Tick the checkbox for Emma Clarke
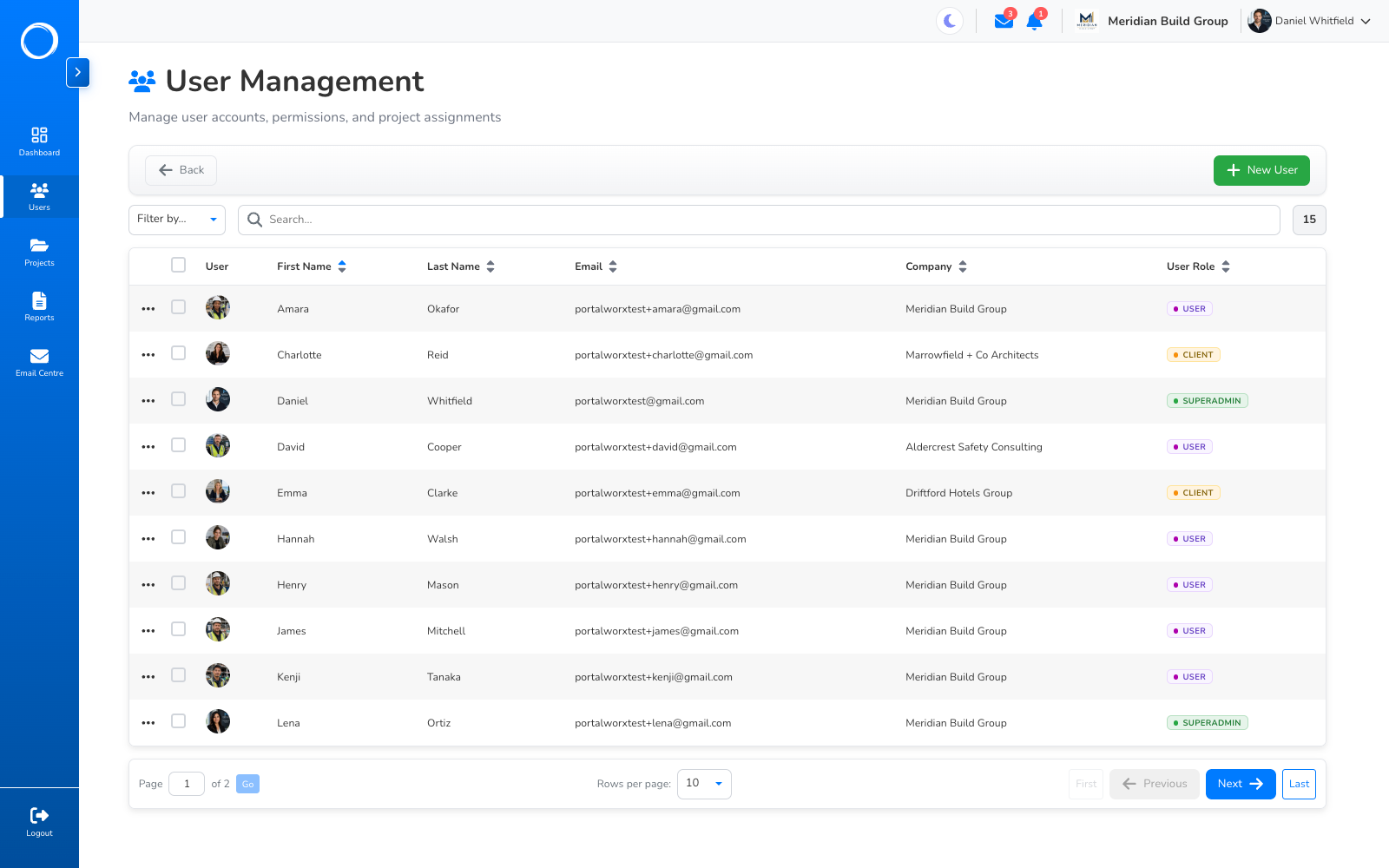Image resolution: width=1389 pixels, height=868 pixels. (179, 491)
